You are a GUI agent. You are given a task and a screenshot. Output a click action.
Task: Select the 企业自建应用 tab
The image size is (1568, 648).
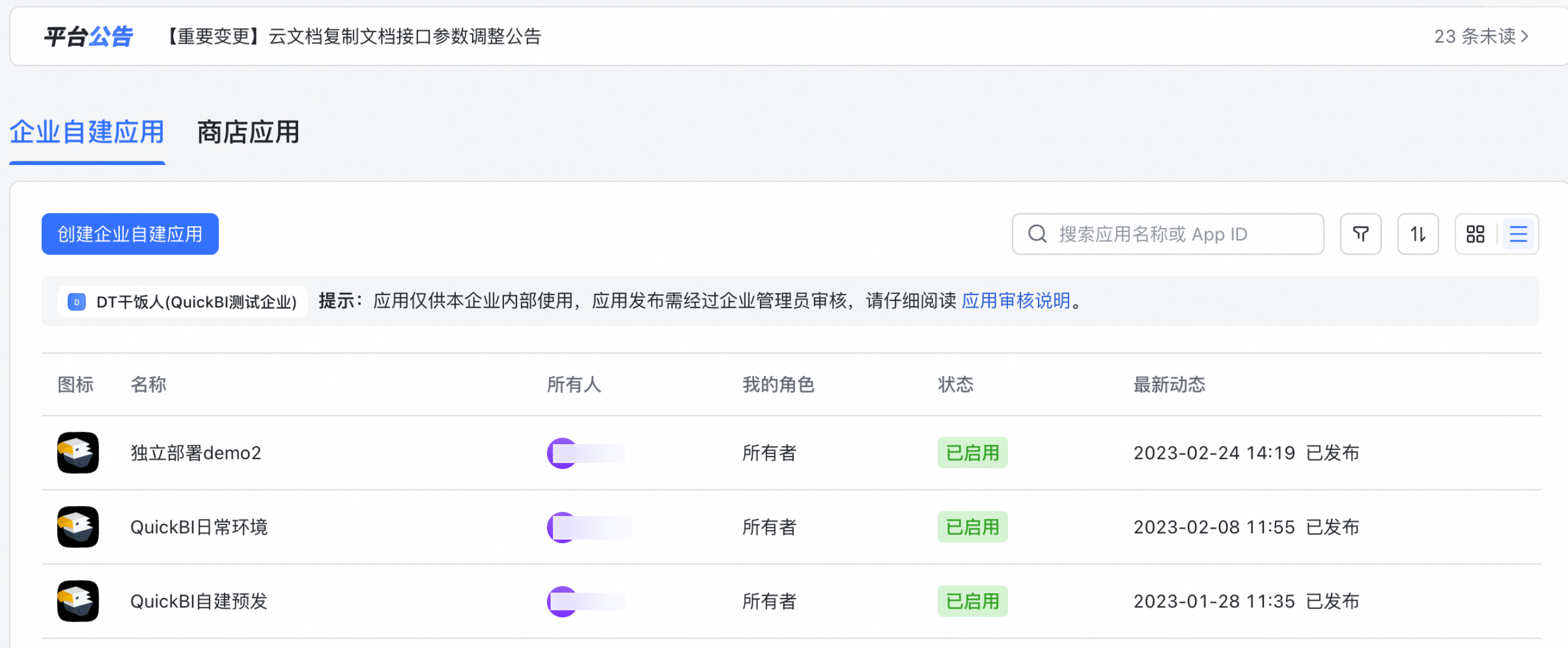87,132
